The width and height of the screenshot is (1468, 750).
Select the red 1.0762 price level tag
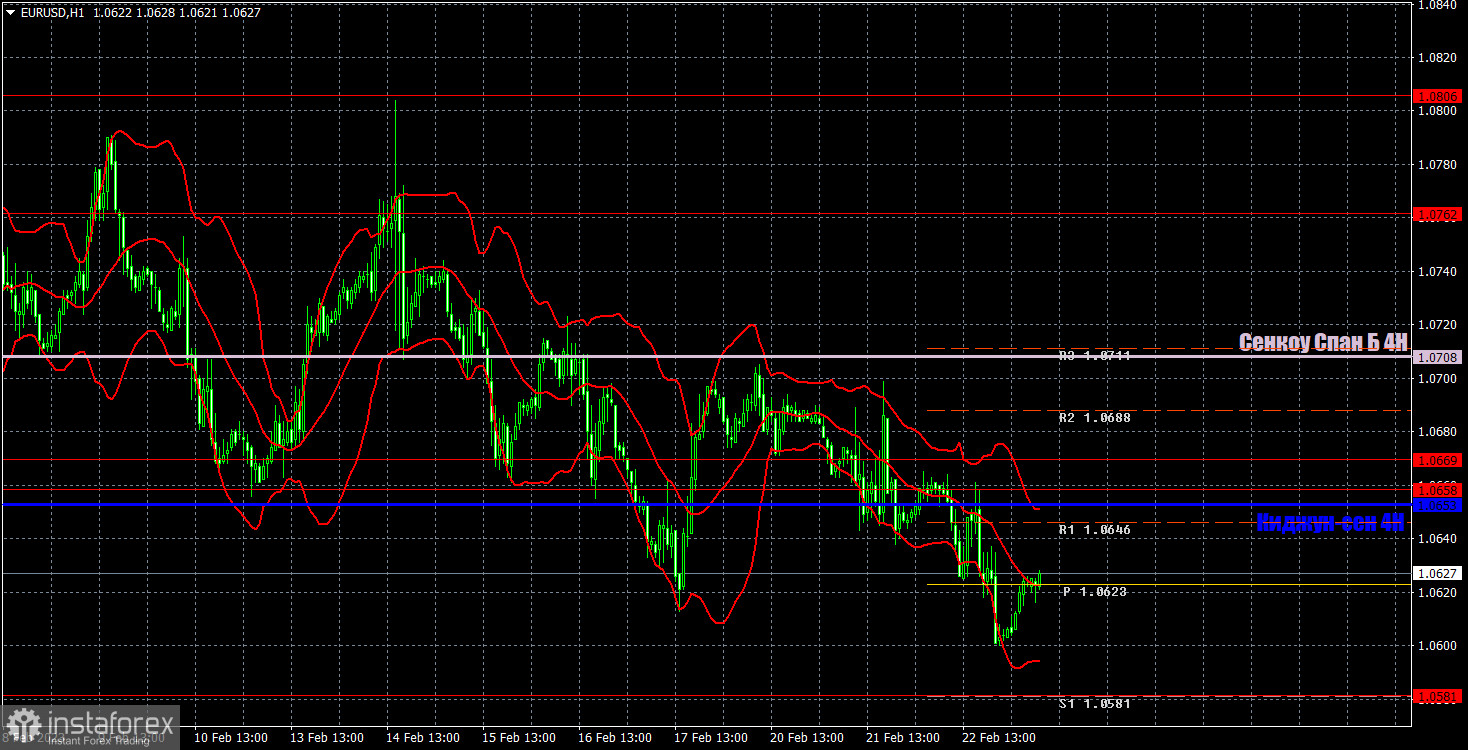point(1439,215)
